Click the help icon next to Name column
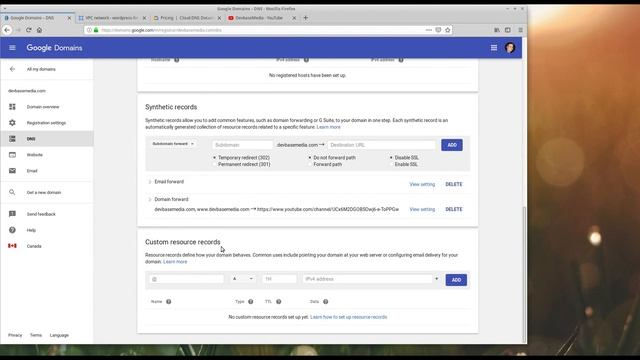 click(169, 302)
